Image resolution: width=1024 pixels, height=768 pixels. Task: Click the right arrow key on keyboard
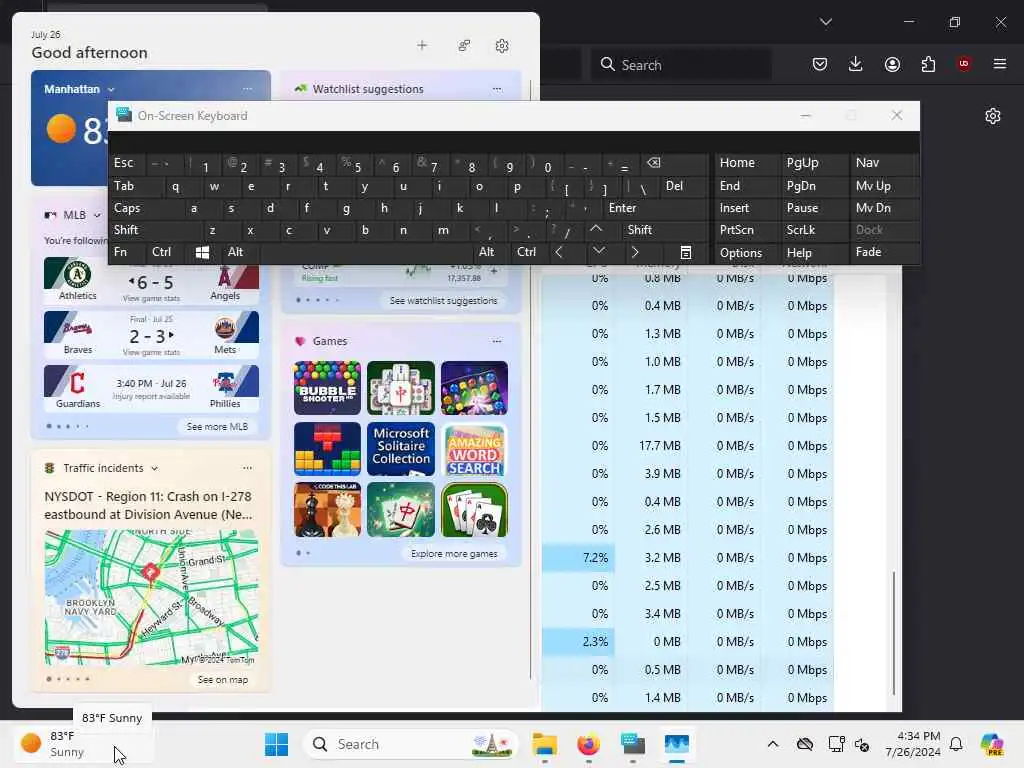[x=635, y=252]
